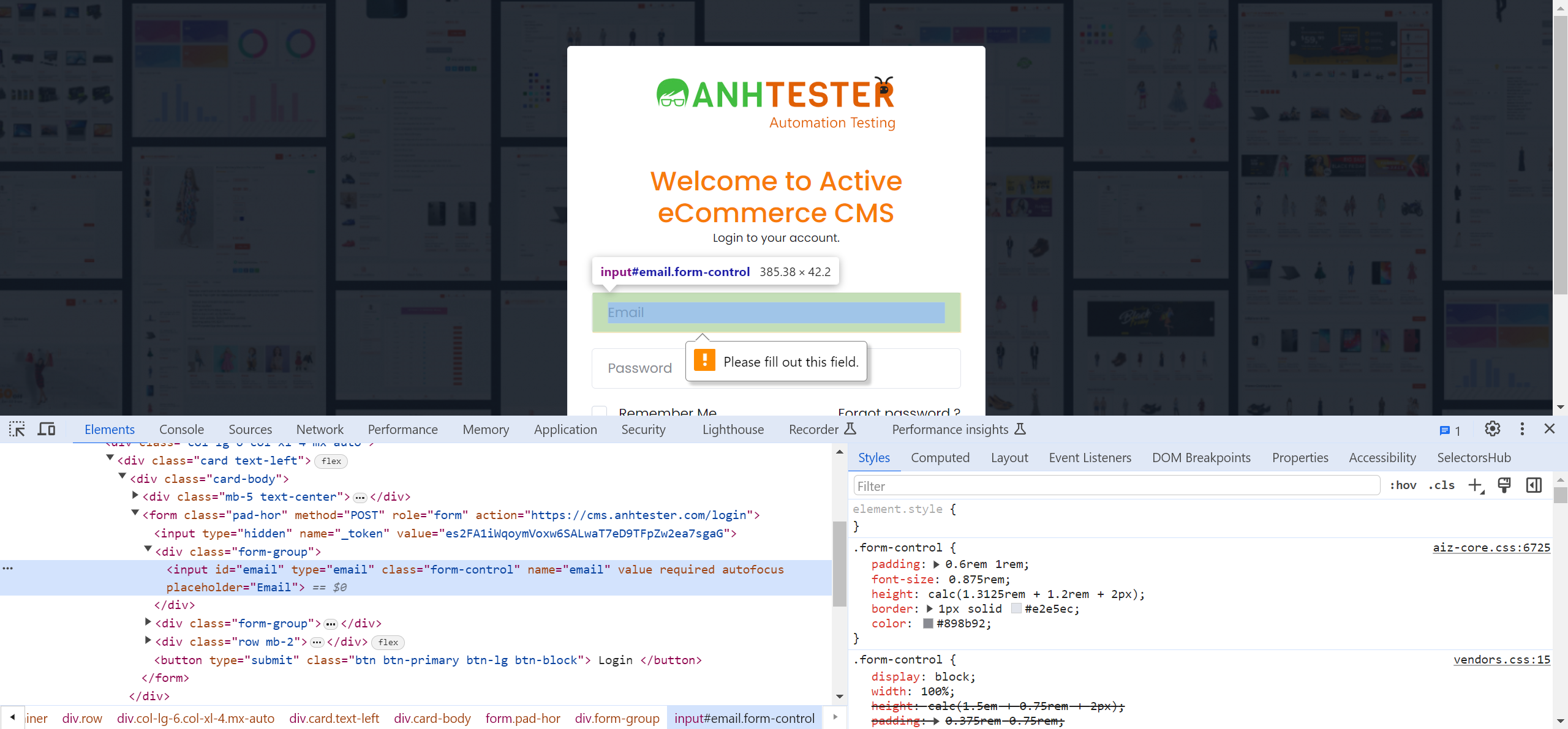1568x729 pixels.
Task: Select the Computed pane tab
Action: tap(940, 458)
